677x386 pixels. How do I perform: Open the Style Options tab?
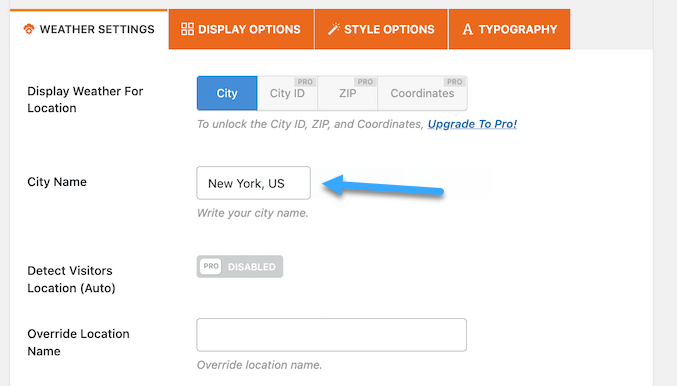pyautogui.click(x=381, y=29)
